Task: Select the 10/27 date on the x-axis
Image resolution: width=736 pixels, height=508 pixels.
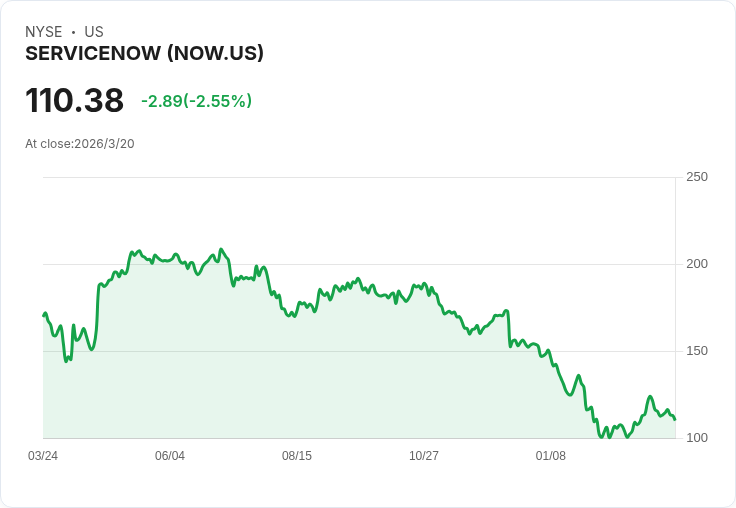Action: (x=424, y=456)
